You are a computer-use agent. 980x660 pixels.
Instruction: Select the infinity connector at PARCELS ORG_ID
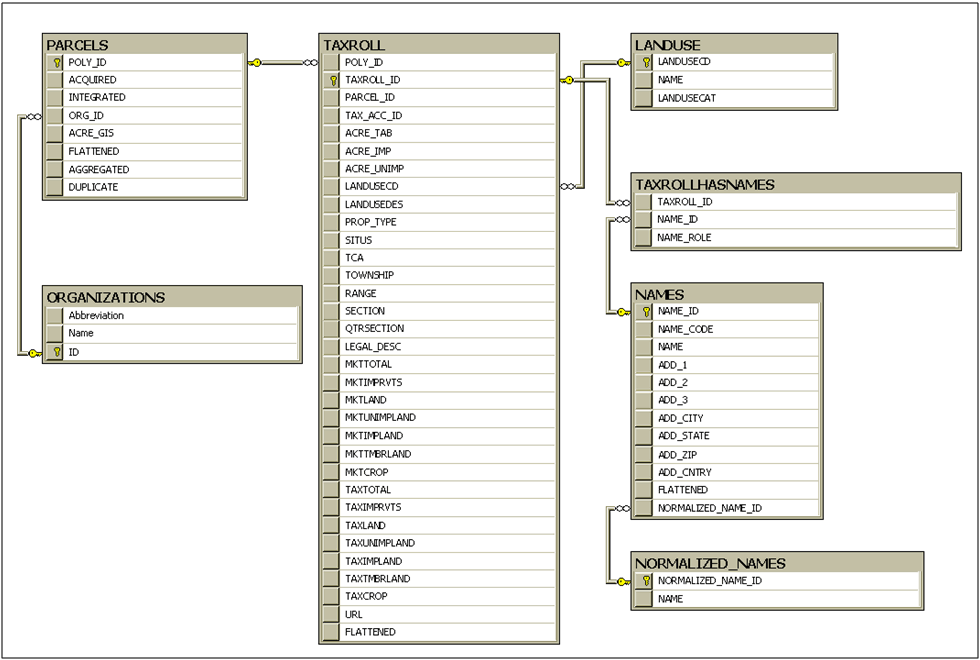click(x=34, y=116)
